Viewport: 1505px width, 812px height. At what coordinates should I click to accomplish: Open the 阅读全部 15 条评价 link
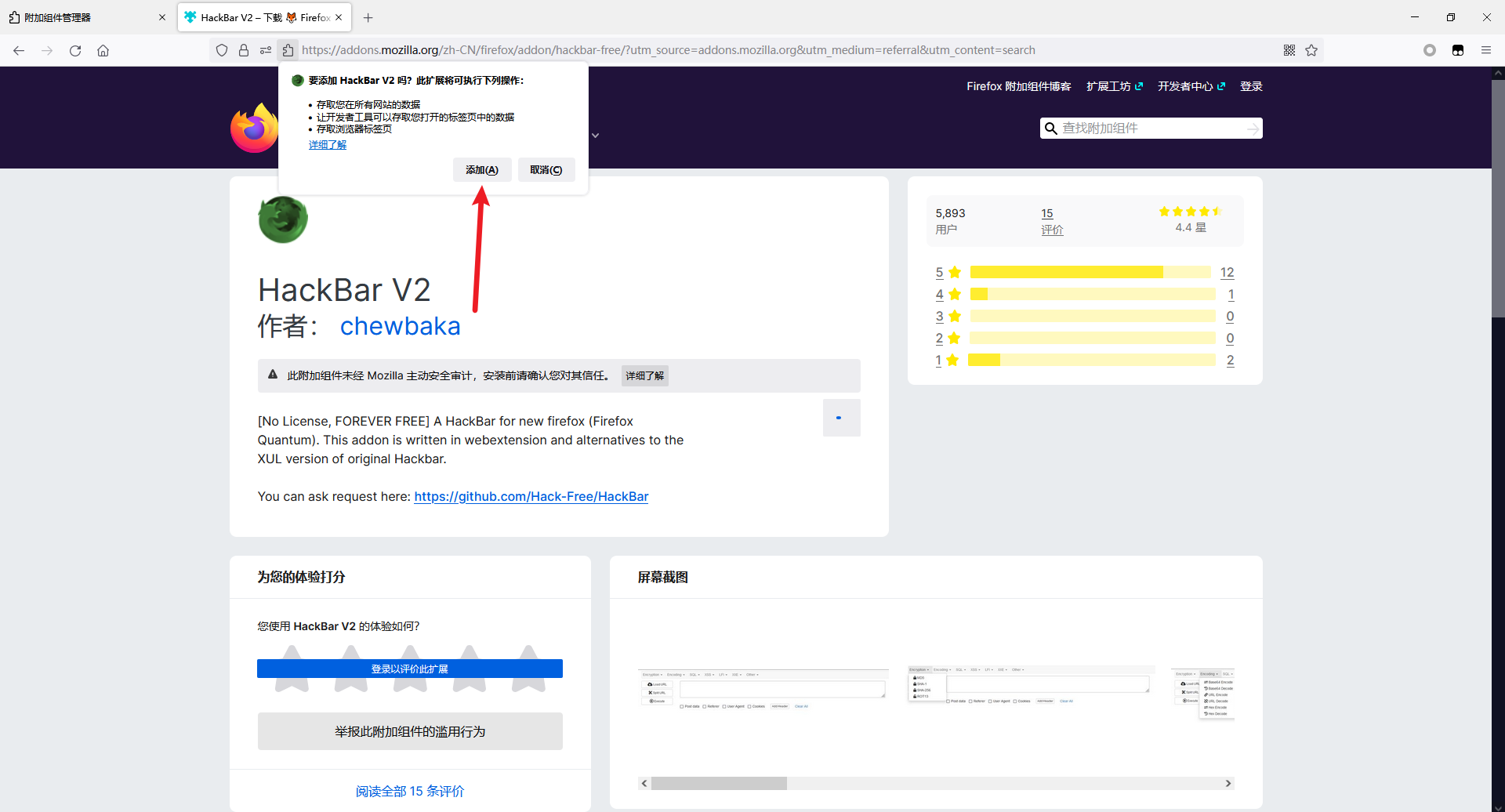[410, 791]
